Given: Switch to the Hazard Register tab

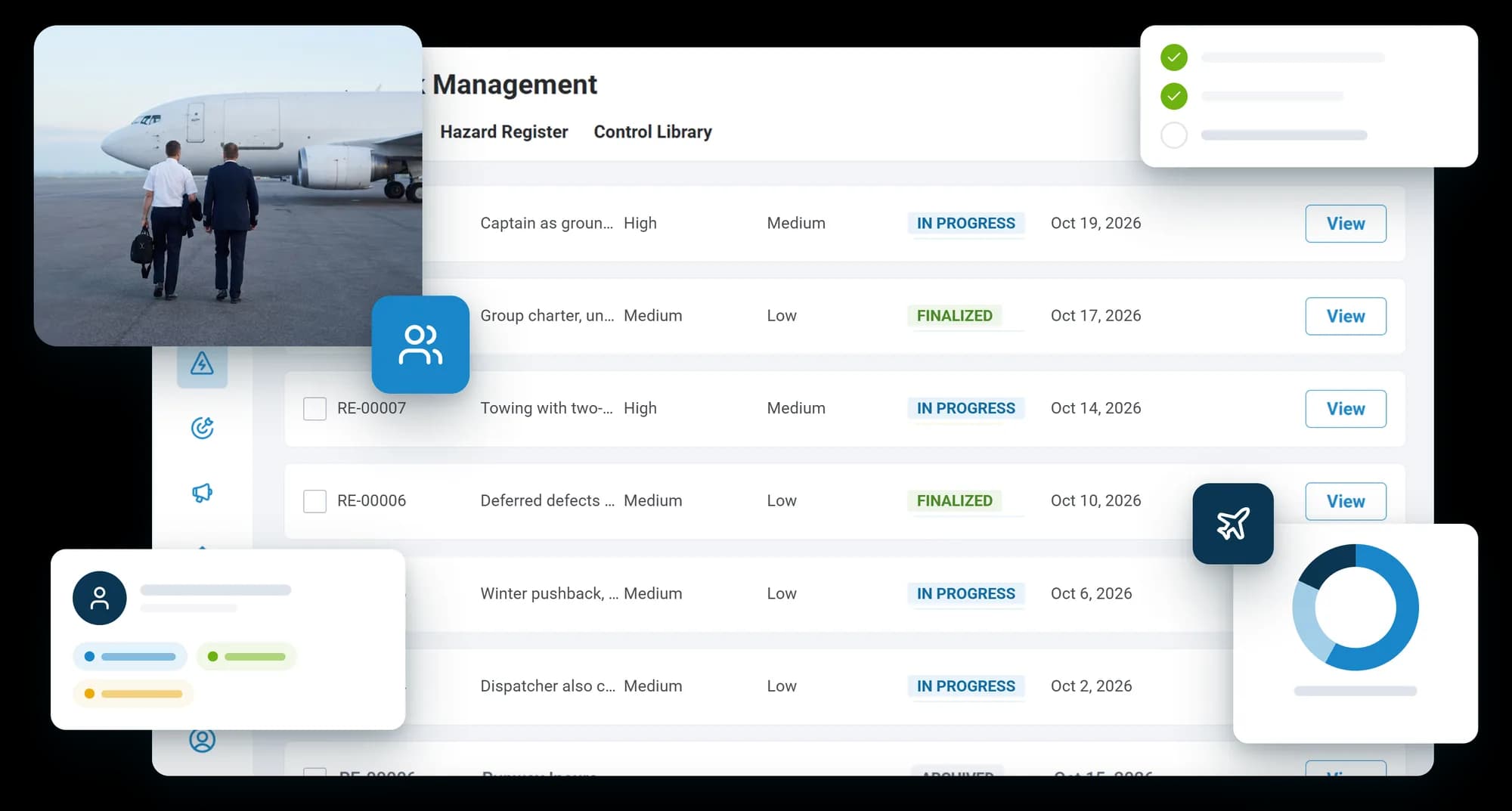Looking at the screenshot, I should [x=503, y=132].
